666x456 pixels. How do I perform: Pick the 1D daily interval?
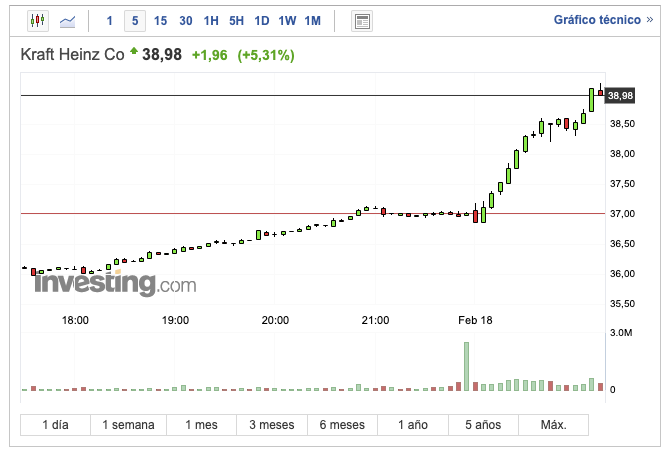(x=261, y=20)
